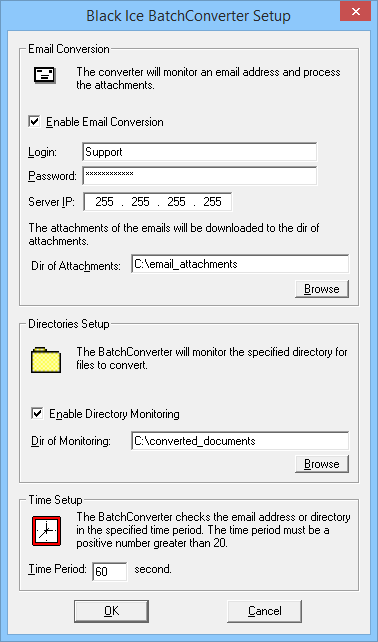Click the email envelope icon
The height and width of the screenshot is (642, 378).
tap(45, 76)
